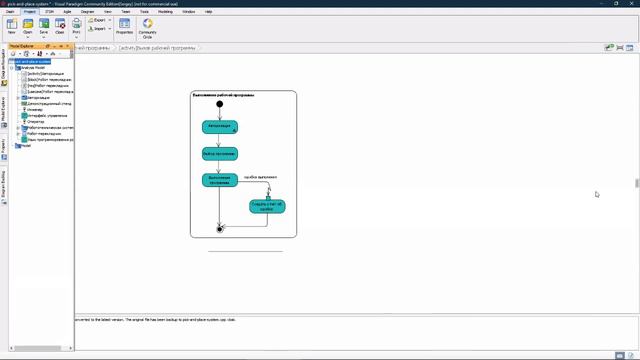Click the ошибка выполнения flow label
The image size is (640, 360).
tap(260, 177)
